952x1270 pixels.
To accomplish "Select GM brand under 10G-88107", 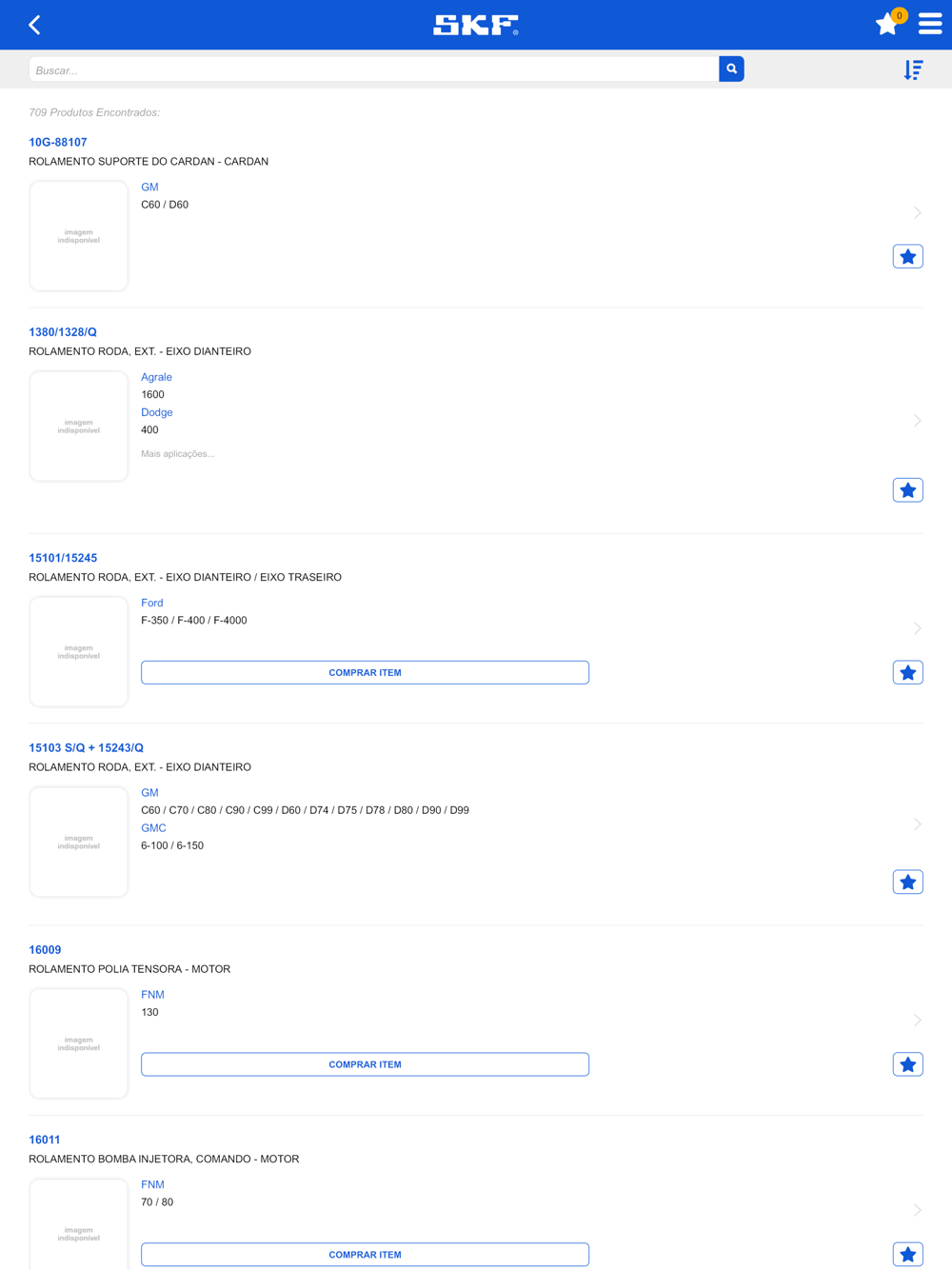I will [x=149, y=188].
